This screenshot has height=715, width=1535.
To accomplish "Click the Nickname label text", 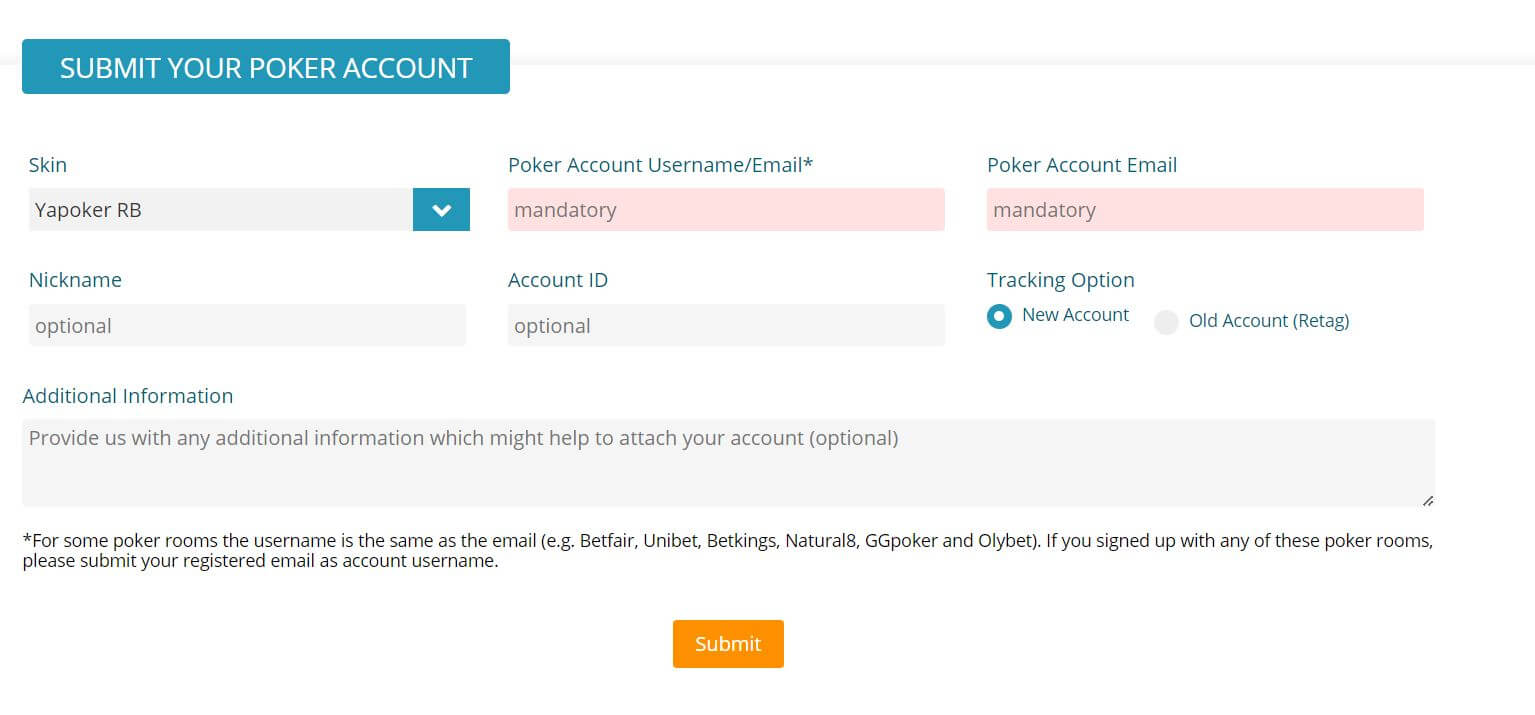I will (75, 280).
